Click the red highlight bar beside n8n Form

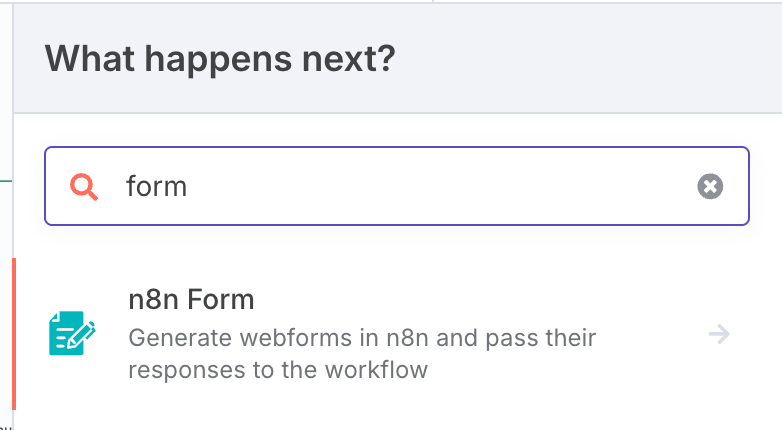(14, 334)
